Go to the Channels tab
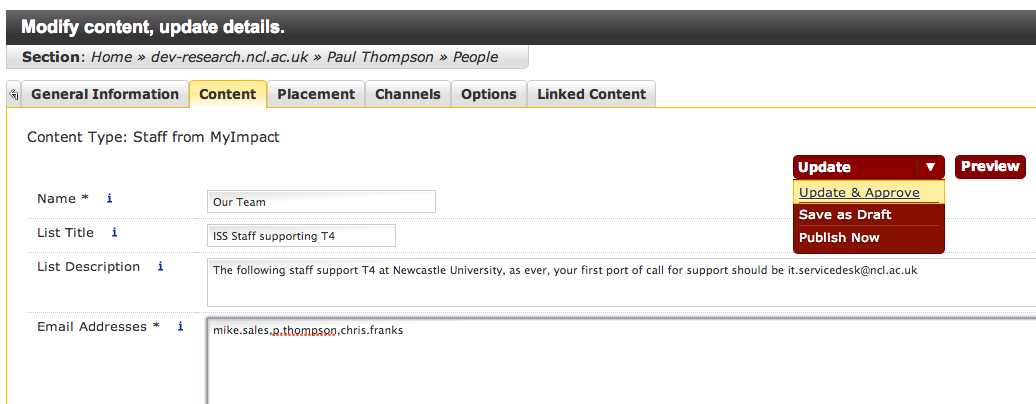 click(408, 95)
